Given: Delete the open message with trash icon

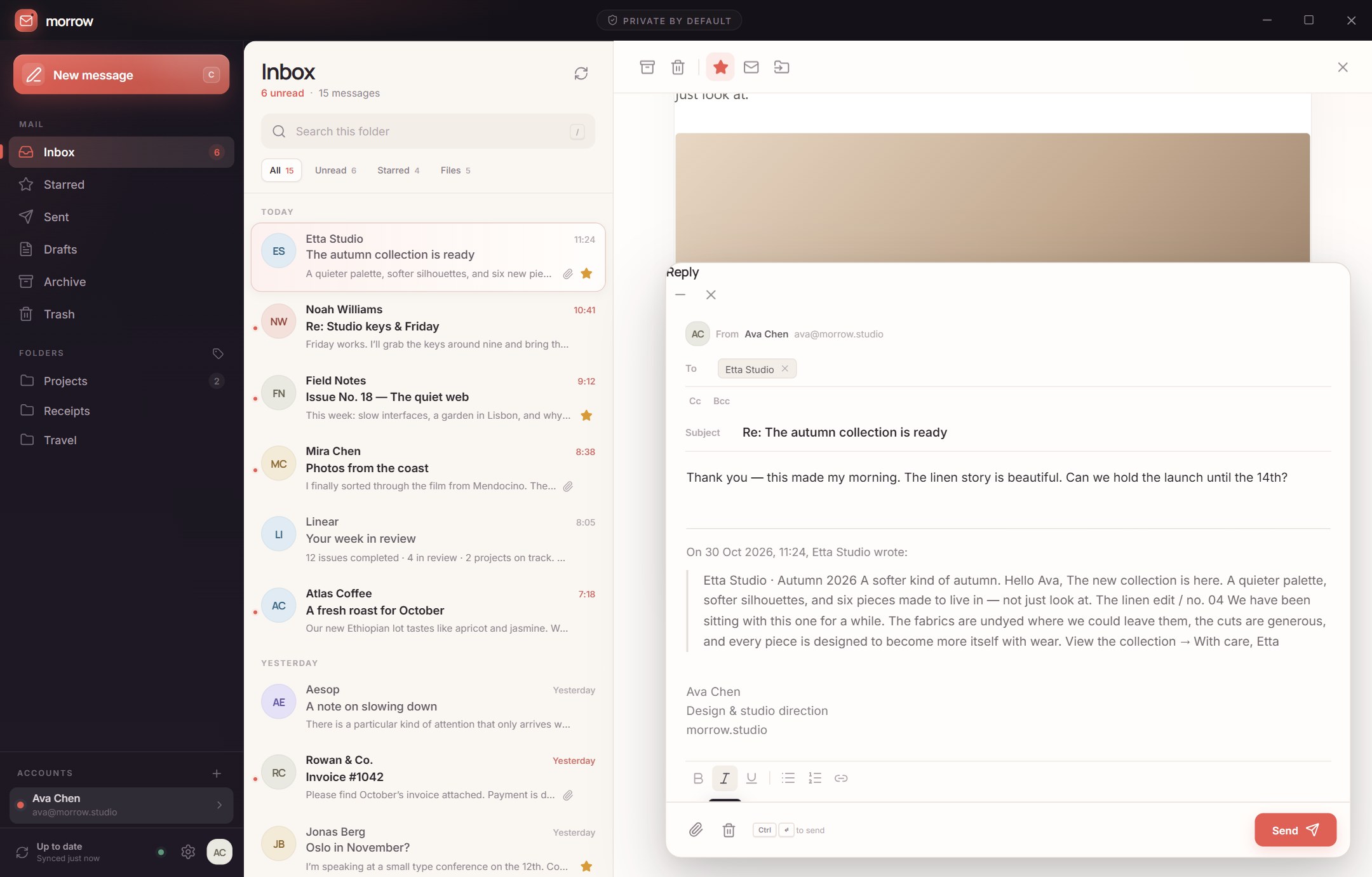Looking at the screenshot, I should (x=678, y=67).
